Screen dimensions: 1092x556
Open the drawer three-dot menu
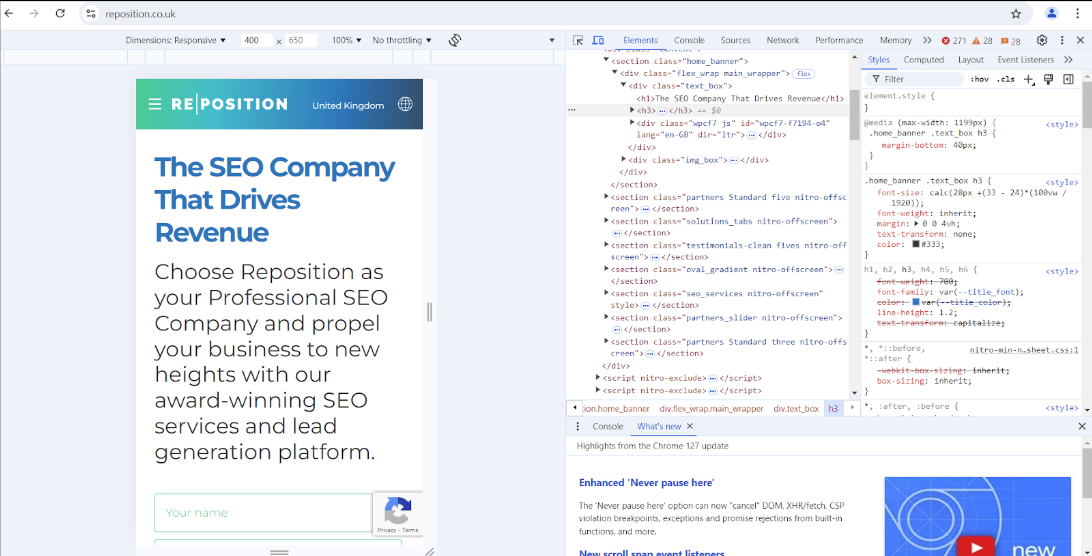click(577, 426)
